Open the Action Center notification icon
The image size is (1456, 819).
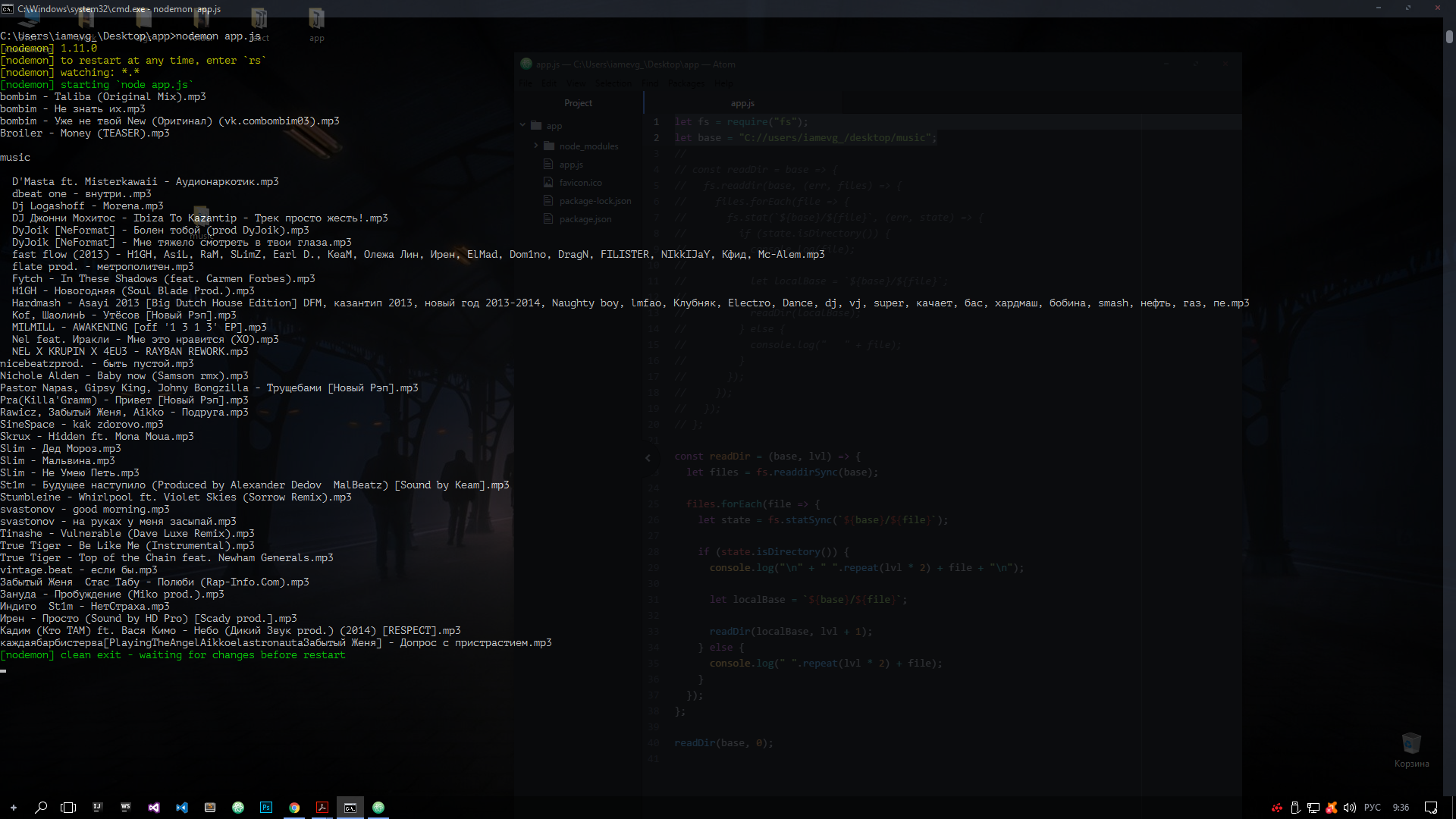(x=1431, y=808)
